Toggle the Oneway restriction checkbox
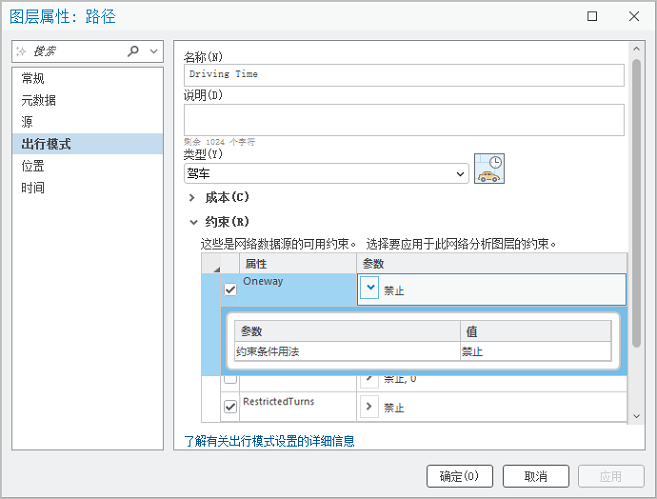The width and height of the screenshot is (657, 499). [x=231, y=290]
